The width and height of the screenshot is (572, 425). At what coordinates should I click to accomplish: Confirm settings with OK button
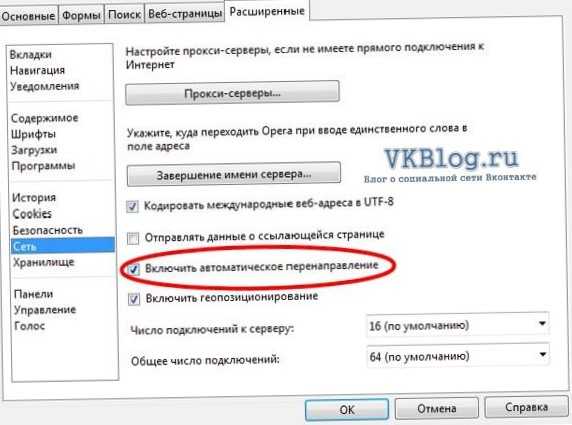347,409
